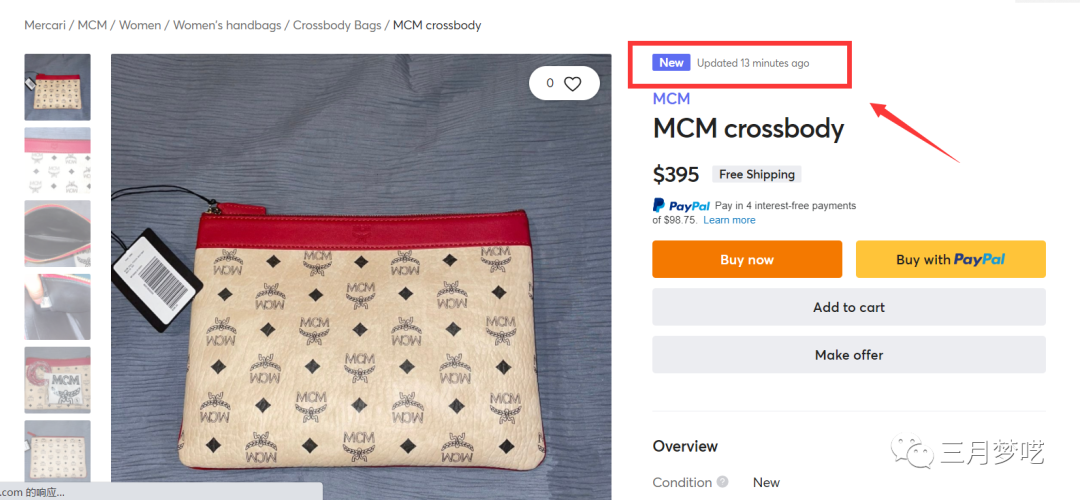This screenshot has height=500, width=1080.
Task: Go to Mercari home in the breadcrumb
Action: [47, 25]
